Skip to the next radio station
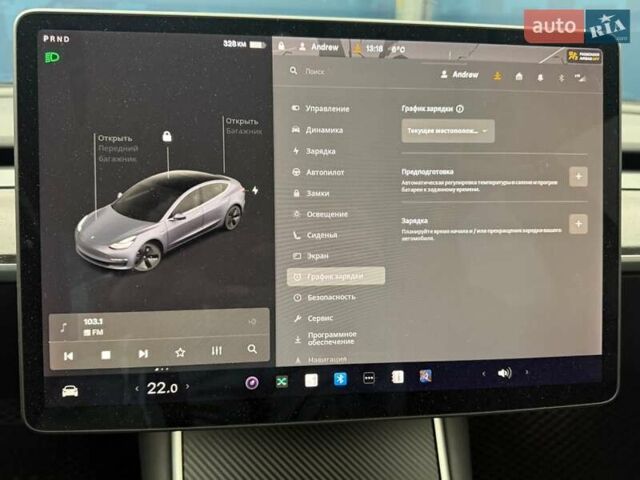This screenshot has height=480, width=640. (x=143, y=354)
